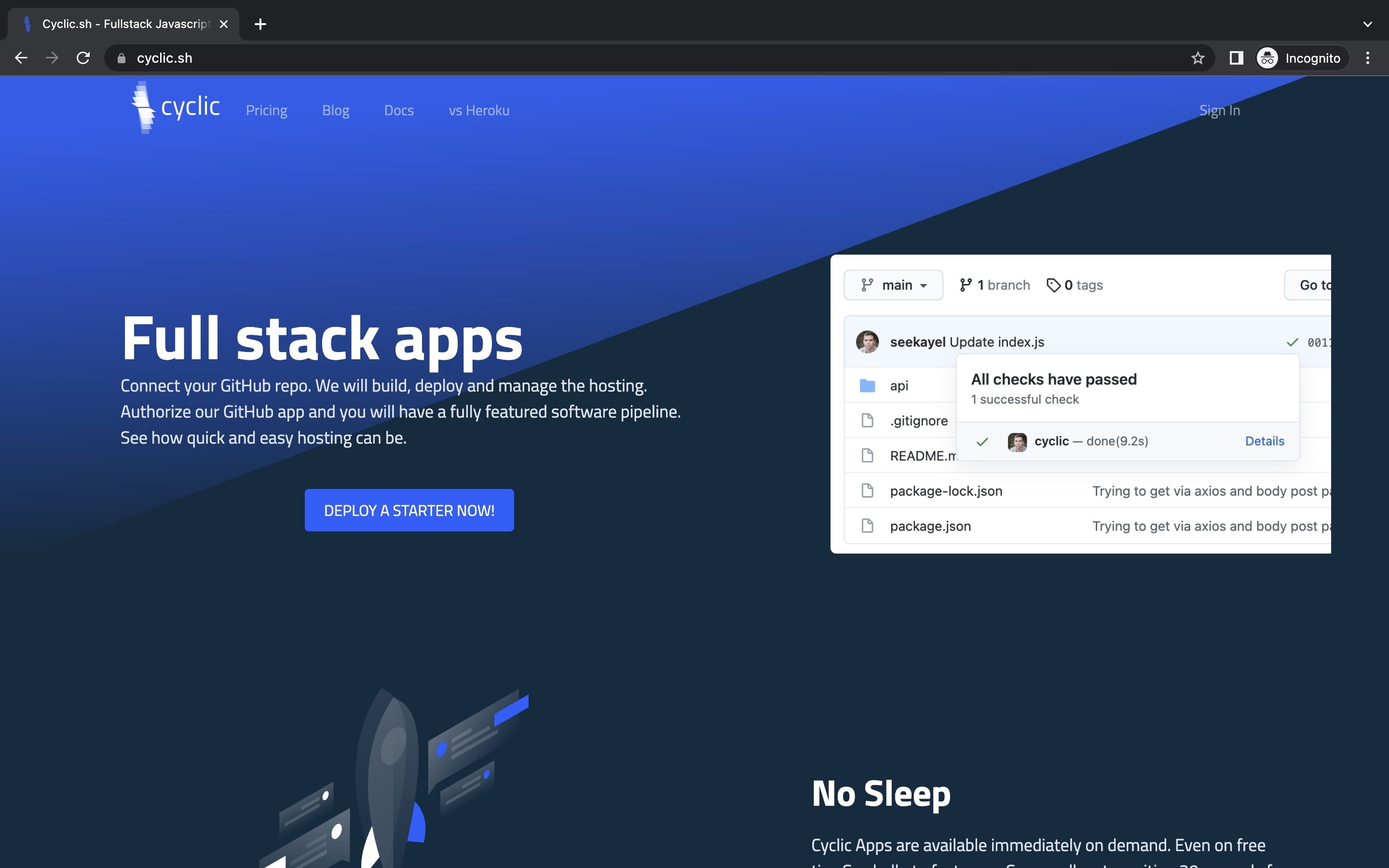The image size is (1389, 868).
Task: Click the checkmark icon next to seekayel commit
Action: (1293, 341)
